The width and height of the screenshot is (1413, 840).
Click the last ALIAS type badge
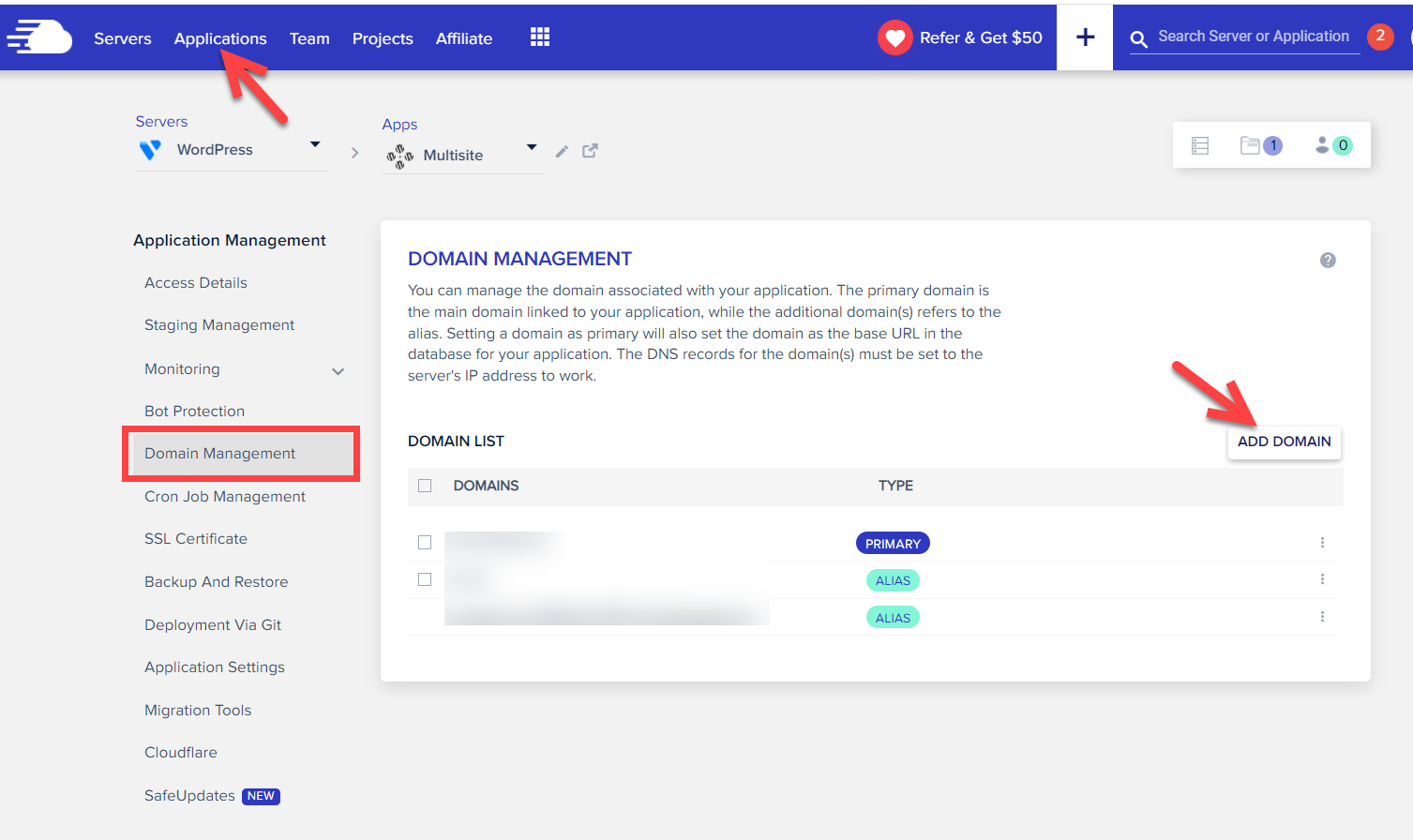(893, 618)
